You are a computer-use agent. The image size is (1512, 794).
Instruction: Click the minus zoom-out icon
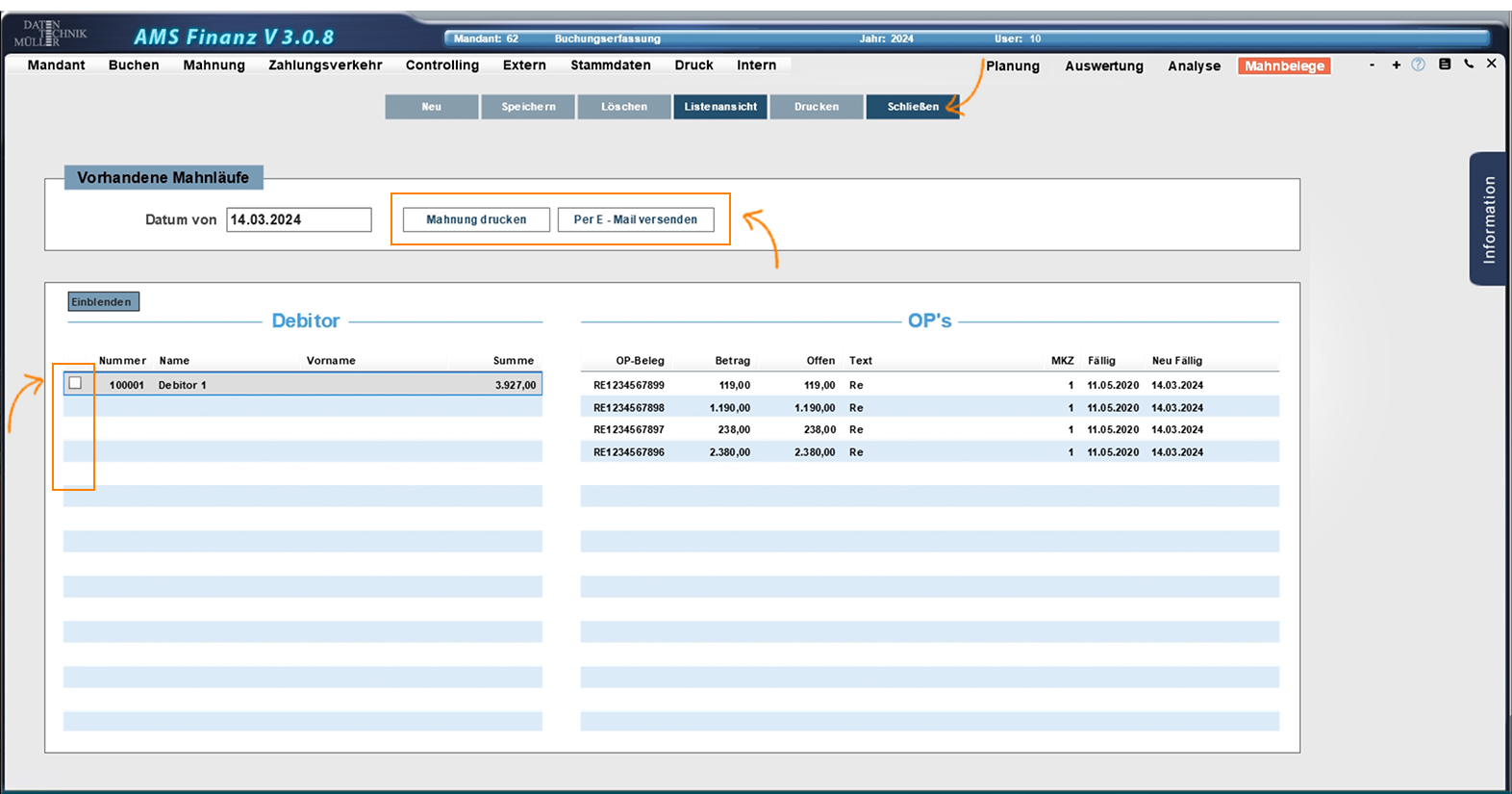click(x=1372, y=64)
